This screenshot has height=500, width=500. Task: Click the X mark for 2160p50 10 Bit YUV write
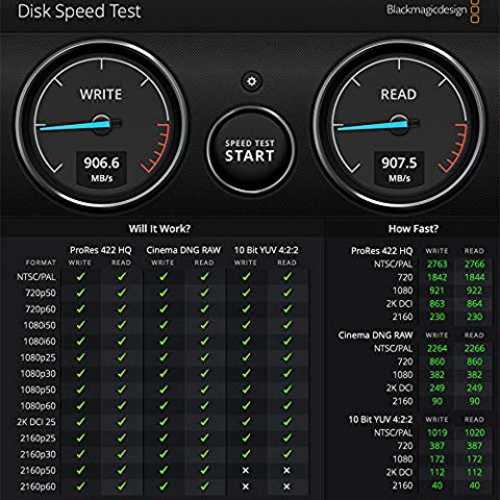click(x=246, y=470)
